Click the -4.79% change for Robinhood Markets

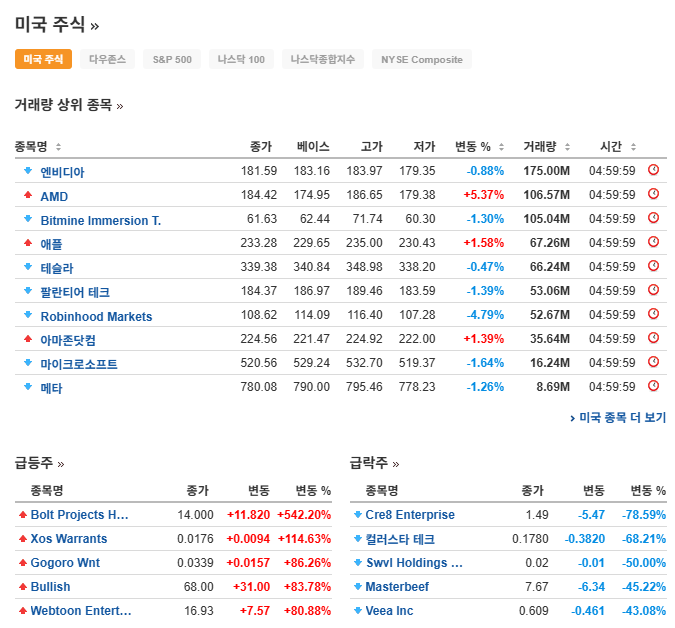click(485, 315)
